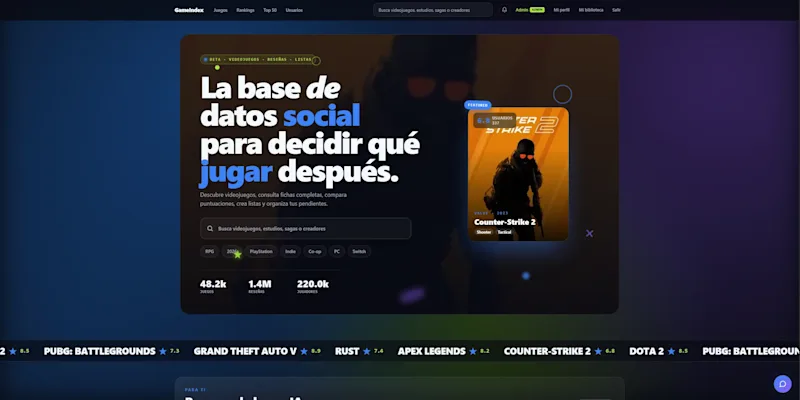Open Dota 2 in the ticker
800x400 pixels.
pyautogui.click(x=646, y=351)
